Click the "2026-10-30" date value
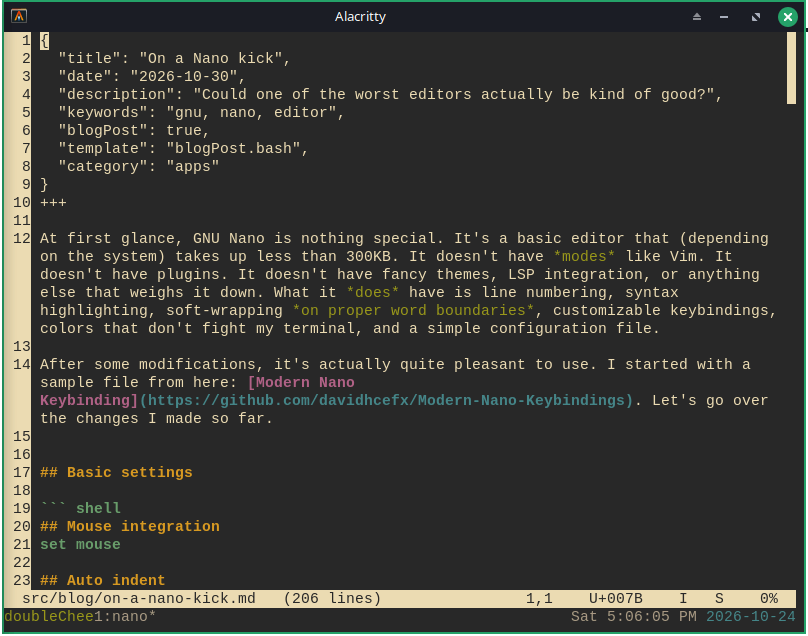 click(x=184, y=77)
